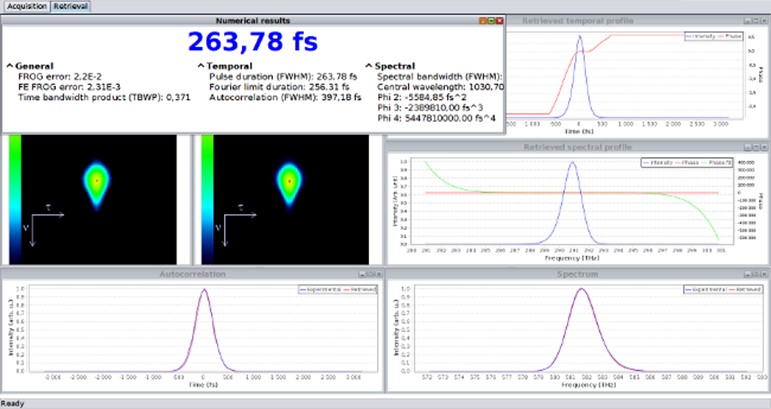Close the Retrieved temporal profile panel

coord(764,21)
